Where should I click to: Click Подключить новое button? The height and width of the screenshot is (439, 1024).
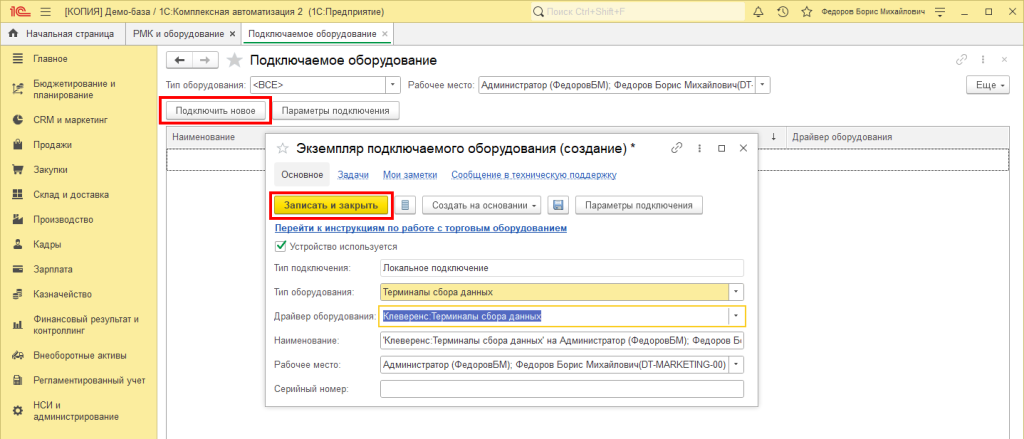(216, 110)
